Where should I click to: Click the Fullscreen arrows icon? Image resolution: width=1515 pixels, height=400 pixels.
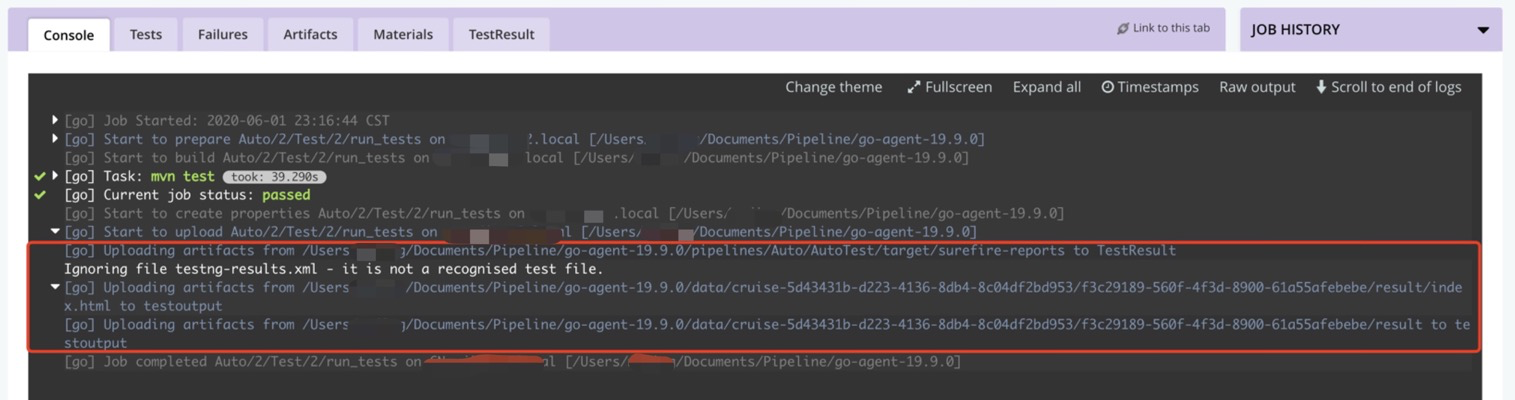pos(913,87)
